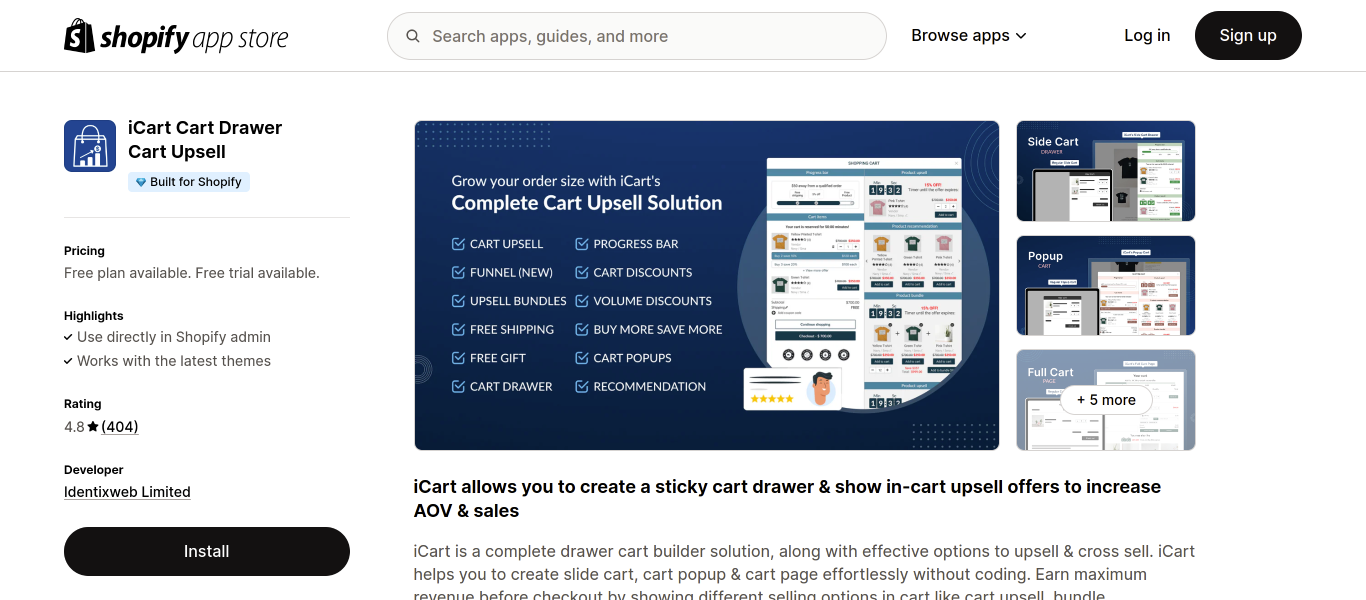The width and height of the screenshot is (1366, 600).
Task: Select the Pricing section heading
Action: coord(84,250)
